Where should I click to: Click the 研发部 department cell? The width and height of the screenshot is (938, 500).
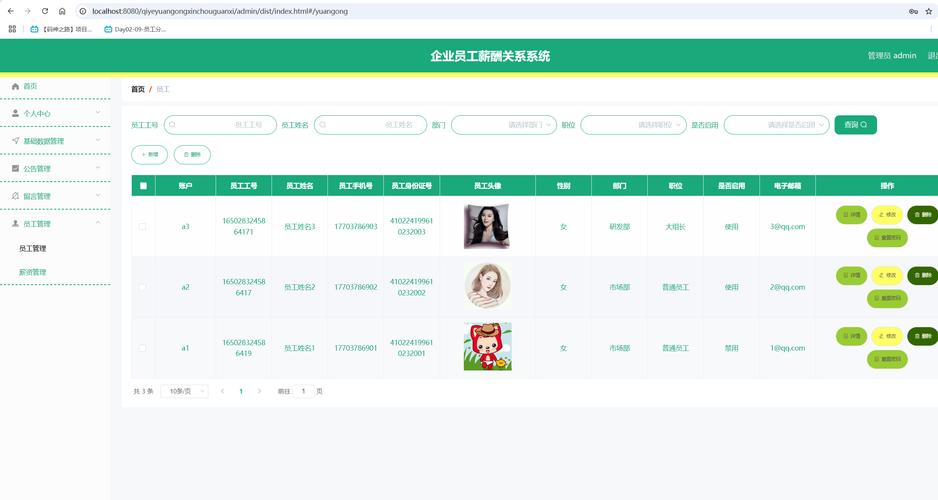[619, 227]
